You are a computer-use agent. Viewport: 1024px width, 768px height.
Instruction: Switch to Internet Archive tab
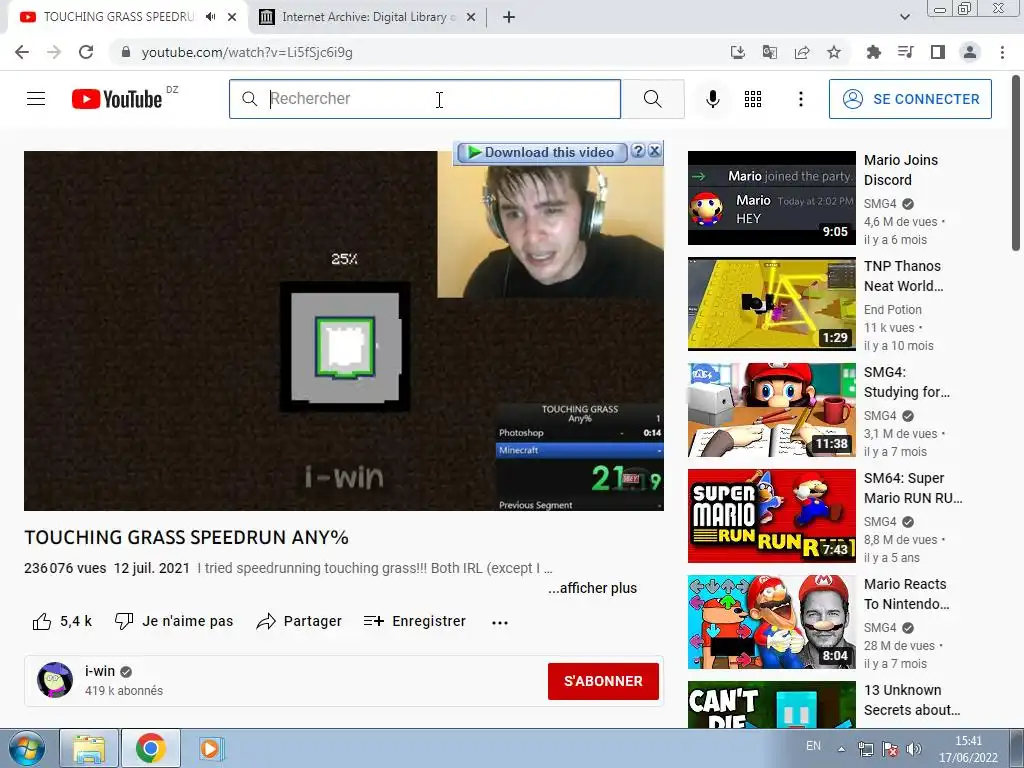366,18
